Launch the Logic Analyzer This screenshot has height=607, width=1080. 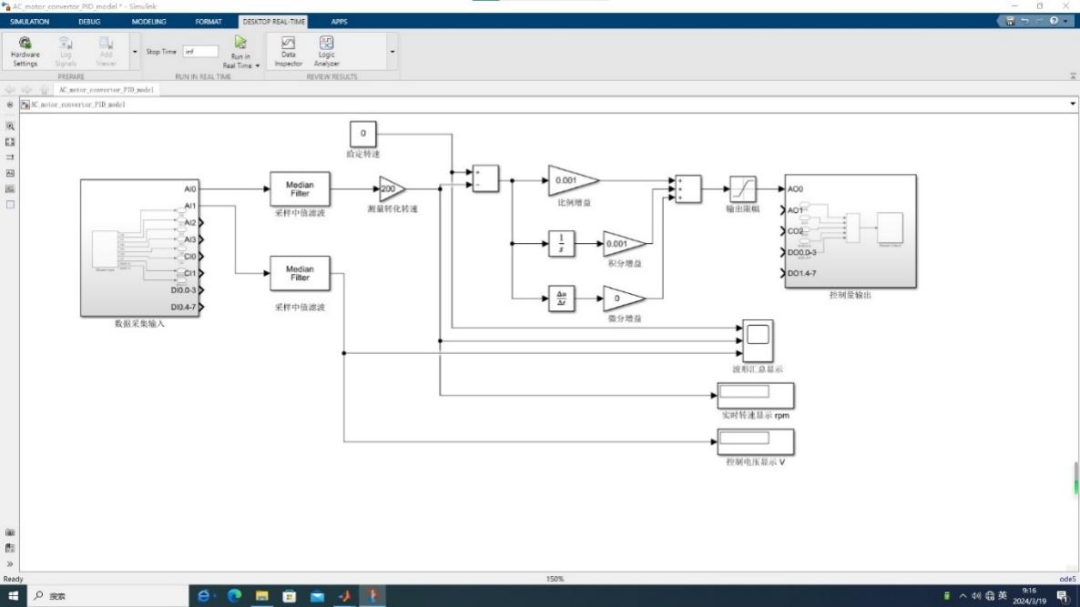click(x=326, y=52)
